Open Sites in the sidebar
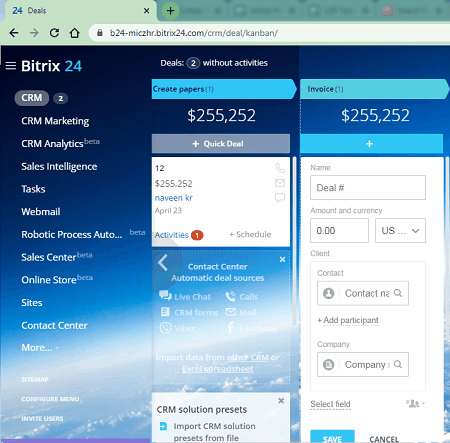This screenshot has width=450, height=443. tap(32, 302)
